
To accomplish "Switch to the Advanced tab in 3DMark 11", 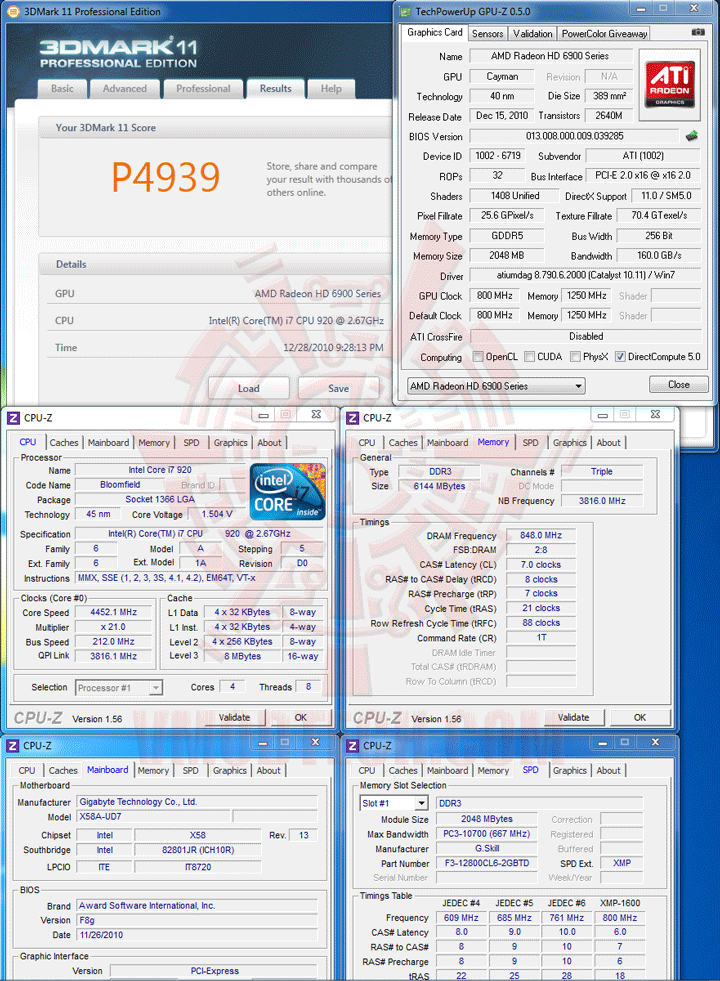I will pyautogui.click(x=124, y=89).
